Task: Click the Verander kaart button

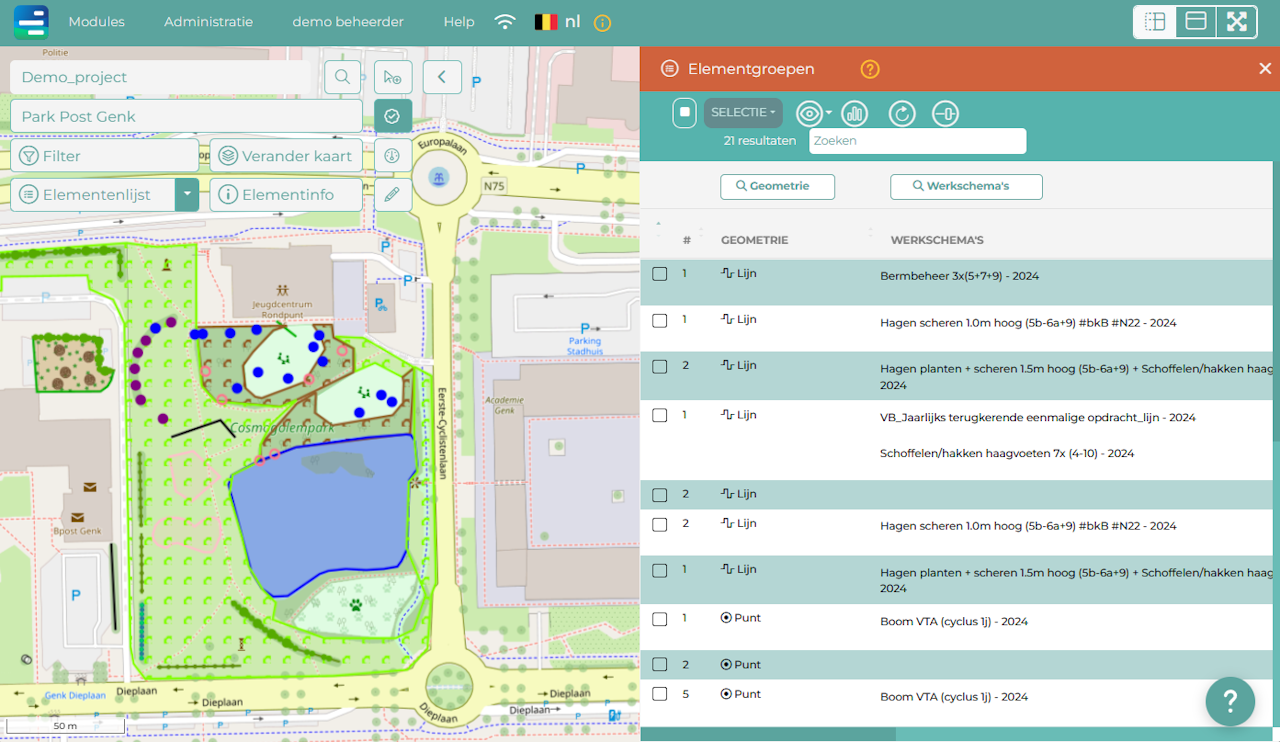Action: [286, 156]
